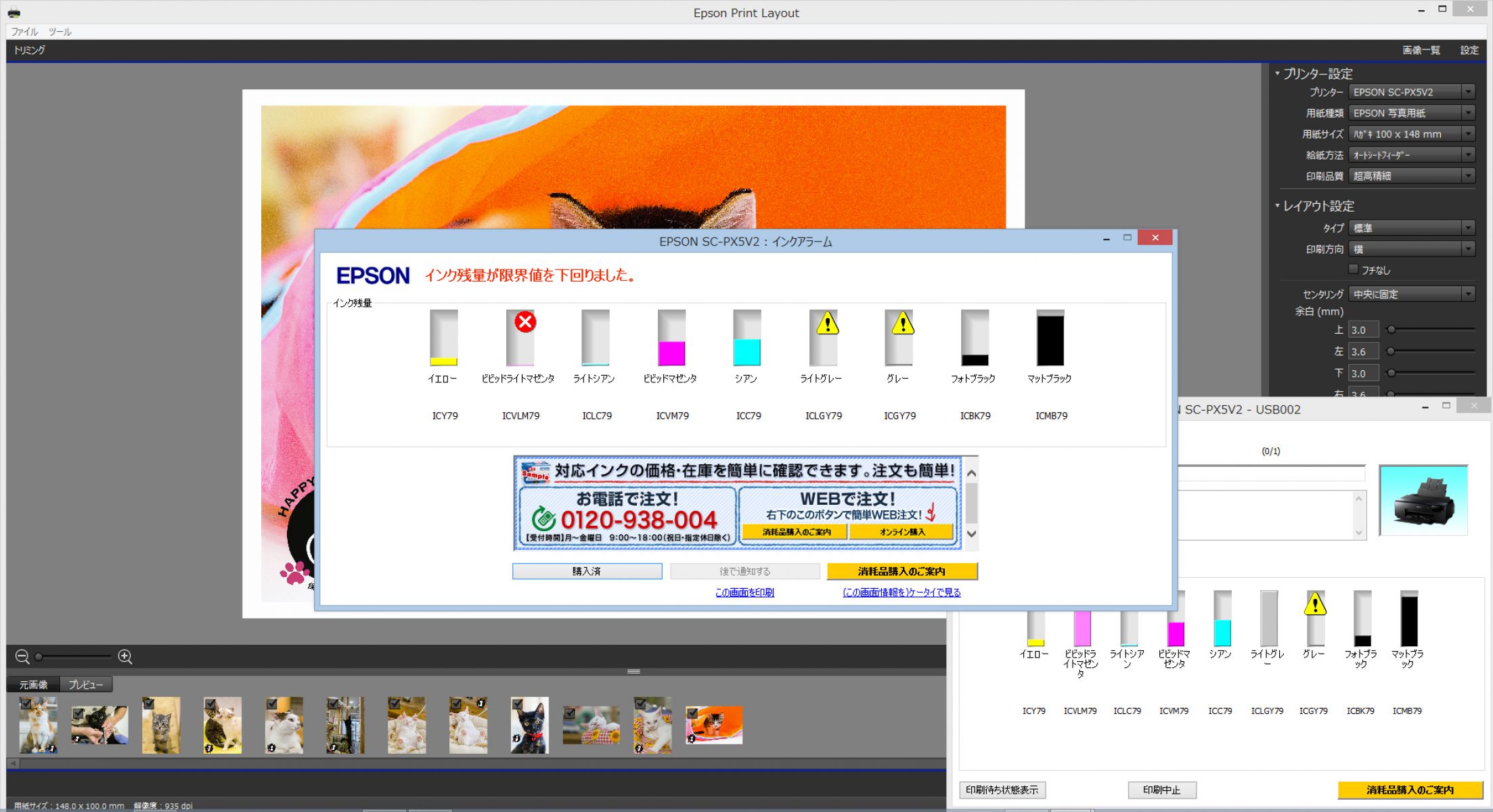Click 印刷待ち状態表示 button in status window
The width and height of the screenshot is (1493, 812).
tap(1002, 790)
